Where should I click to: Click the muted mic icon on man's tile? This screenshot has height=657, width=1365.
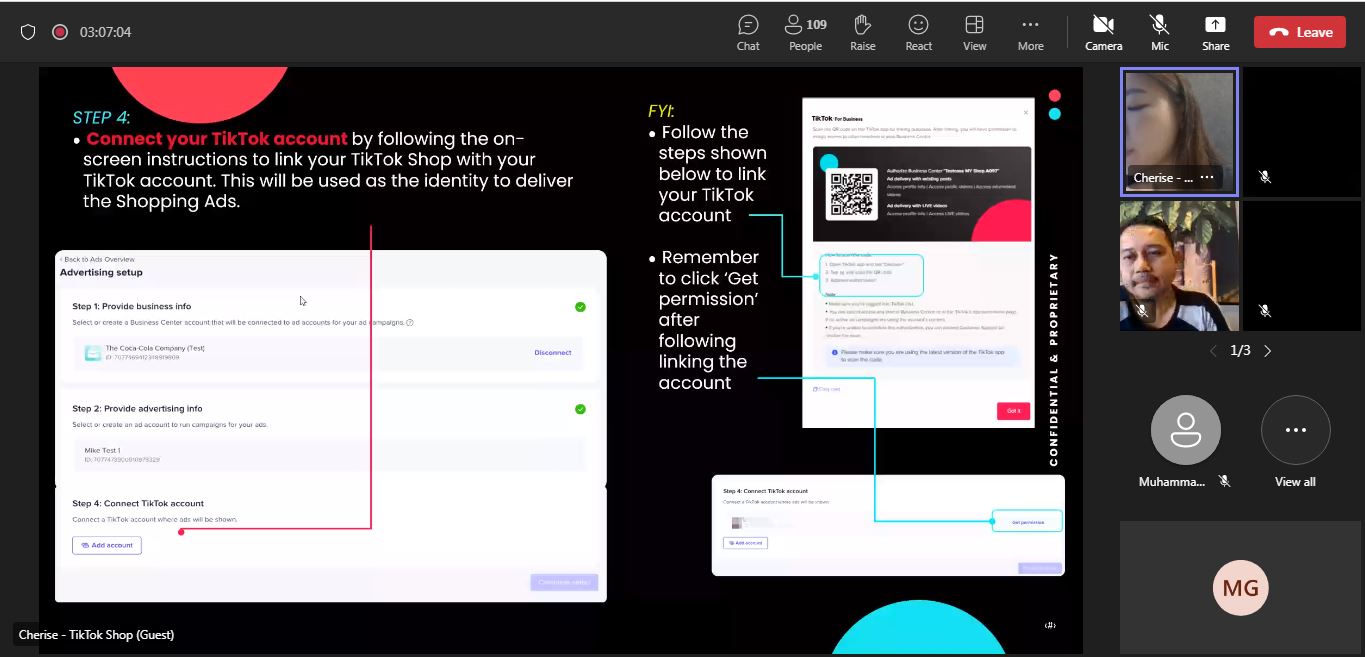[1142, 311]
